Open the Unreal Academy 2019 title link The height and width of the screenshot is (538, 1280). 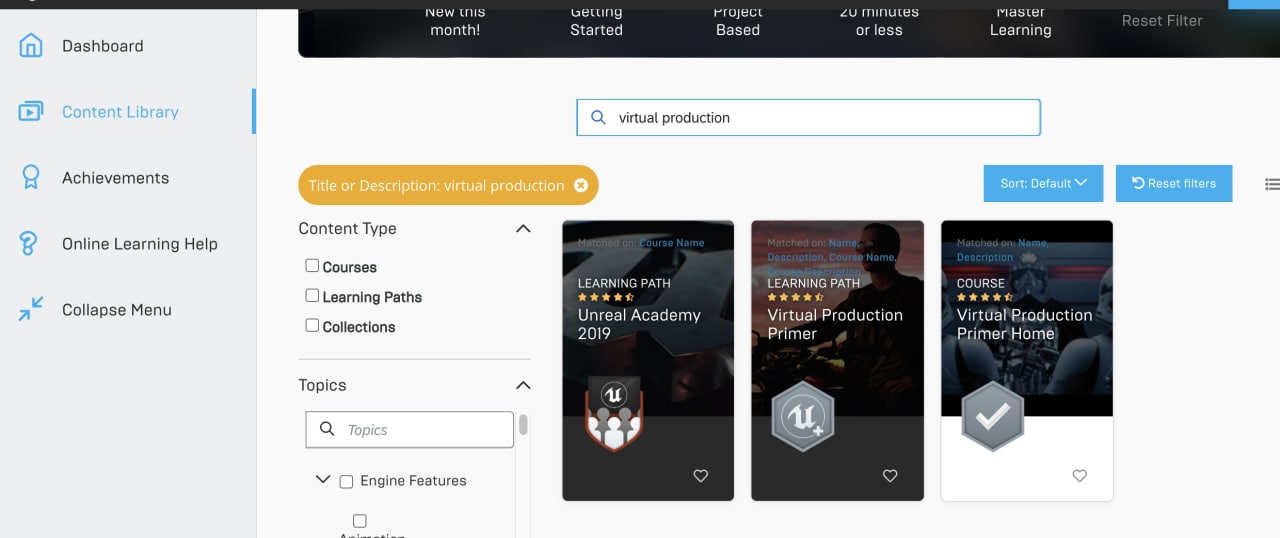tap(639, 324)
